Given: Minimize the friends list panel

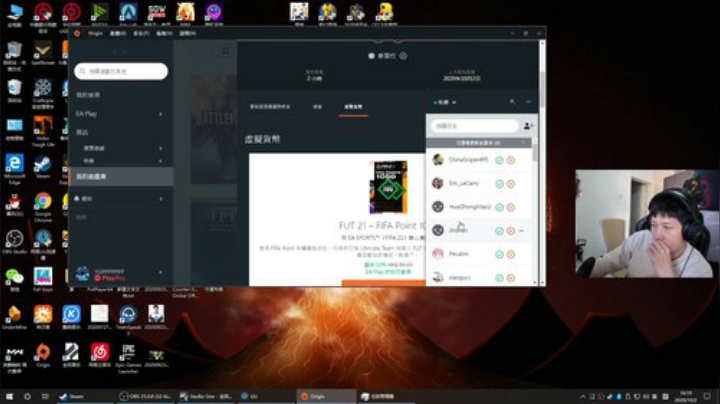Looking at the screenshot, I should click(529, 102).
